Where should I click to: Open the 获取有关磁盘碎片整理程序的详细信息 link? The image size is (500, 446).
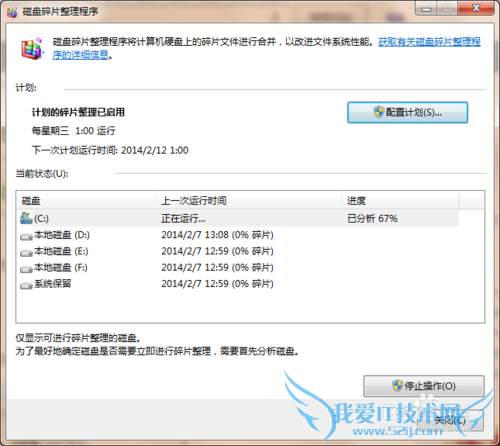click(x=429, y=42)
